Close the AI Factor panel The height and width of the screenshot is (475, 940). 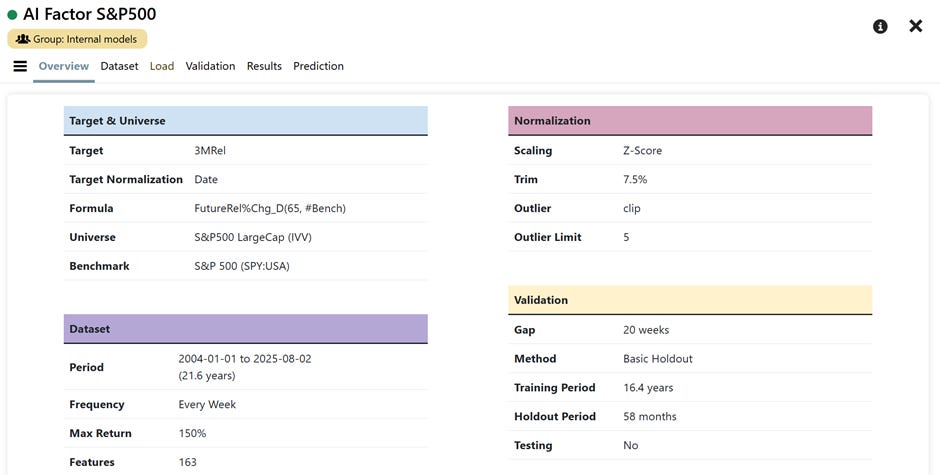coord(915,26)
